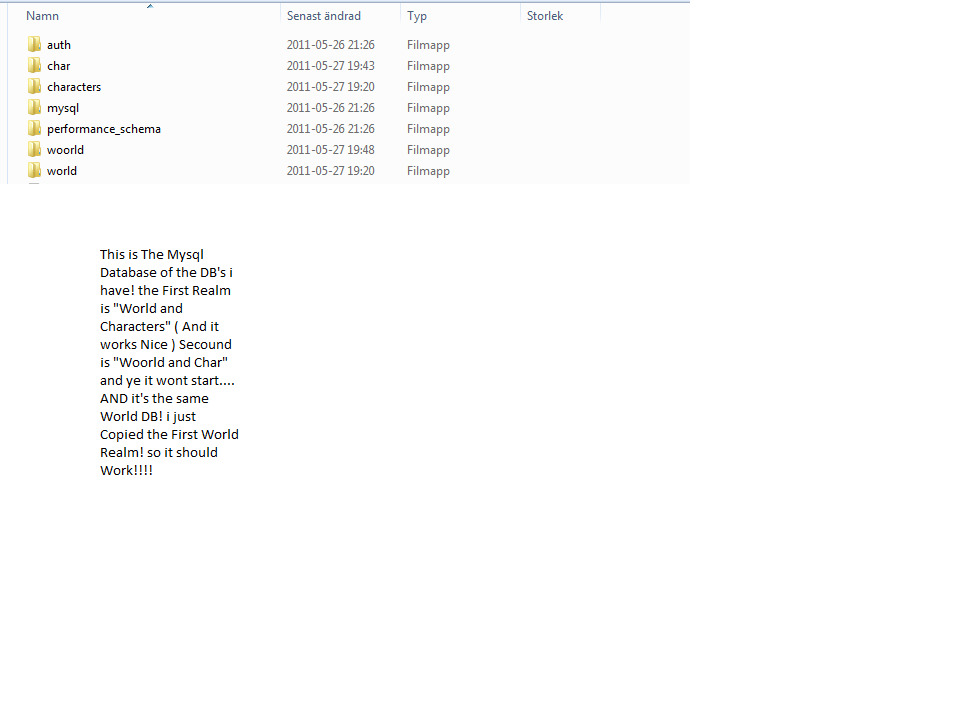The width and height of the screenshot is (960, 720).
Task: Click date of the world folder
Action: (331, 171)
